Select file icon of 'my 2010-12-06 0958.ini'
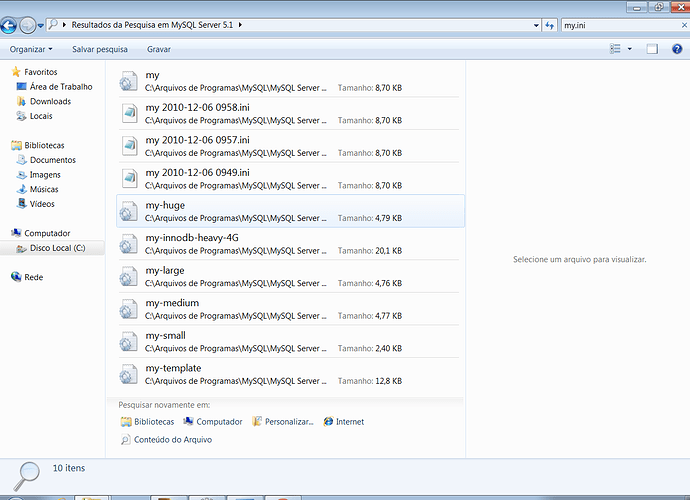690x500 pixels. 129,114
